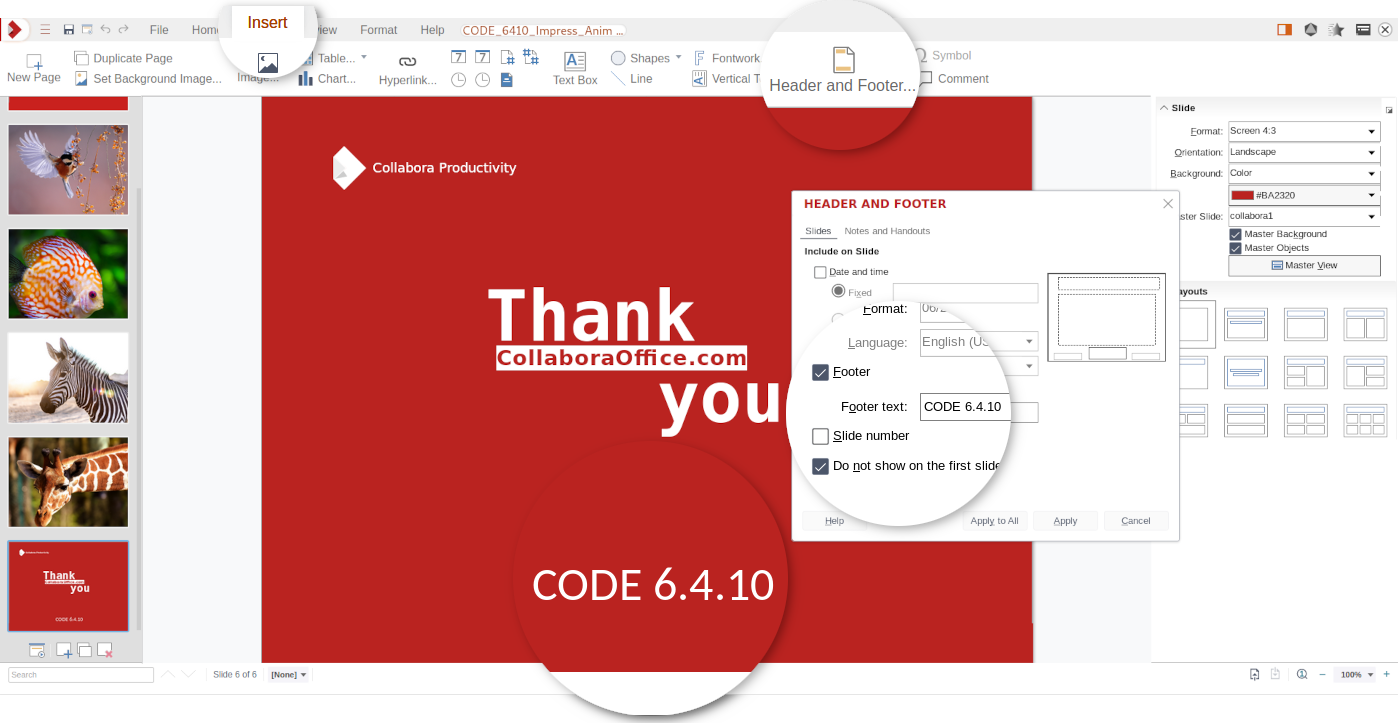
Task: Uncheck Master Background checkbox
Action: (1235, 234)
